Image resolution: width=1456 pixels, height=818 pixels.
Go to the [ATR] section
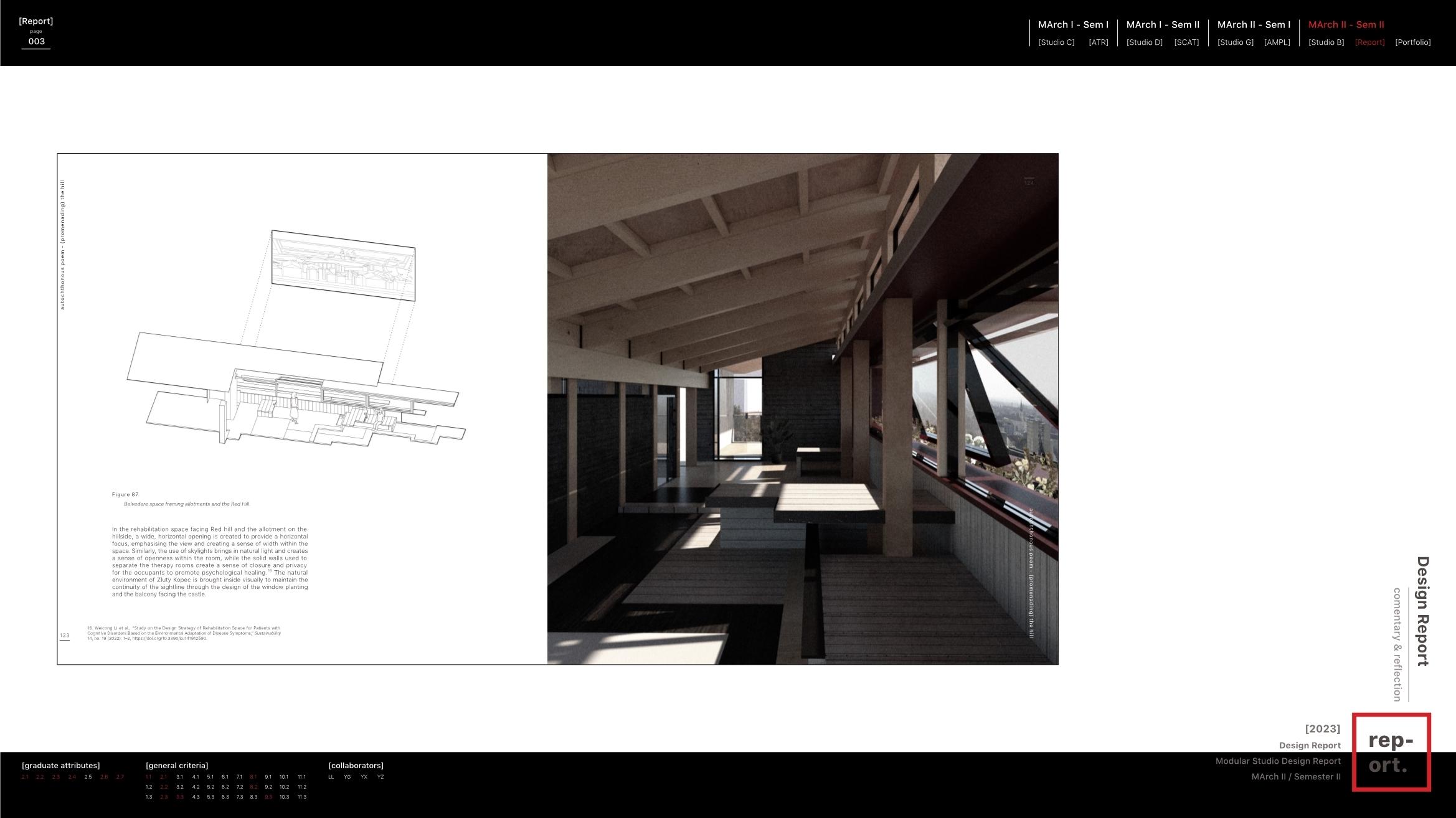pyautogui.click(x=1098, y=42)
